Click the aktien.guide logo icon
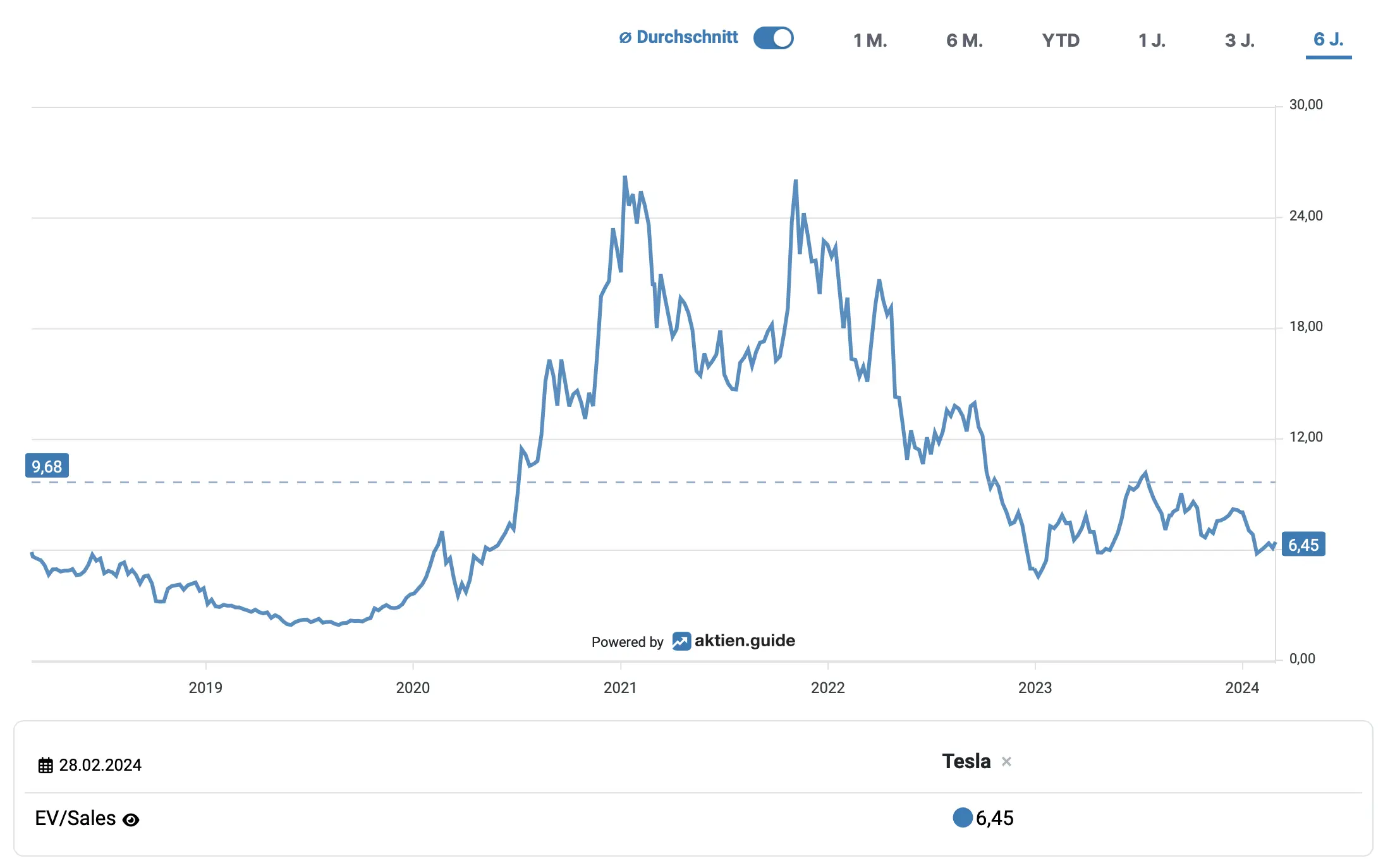This screenshot has width=1383, height=868. click(681, 641)
